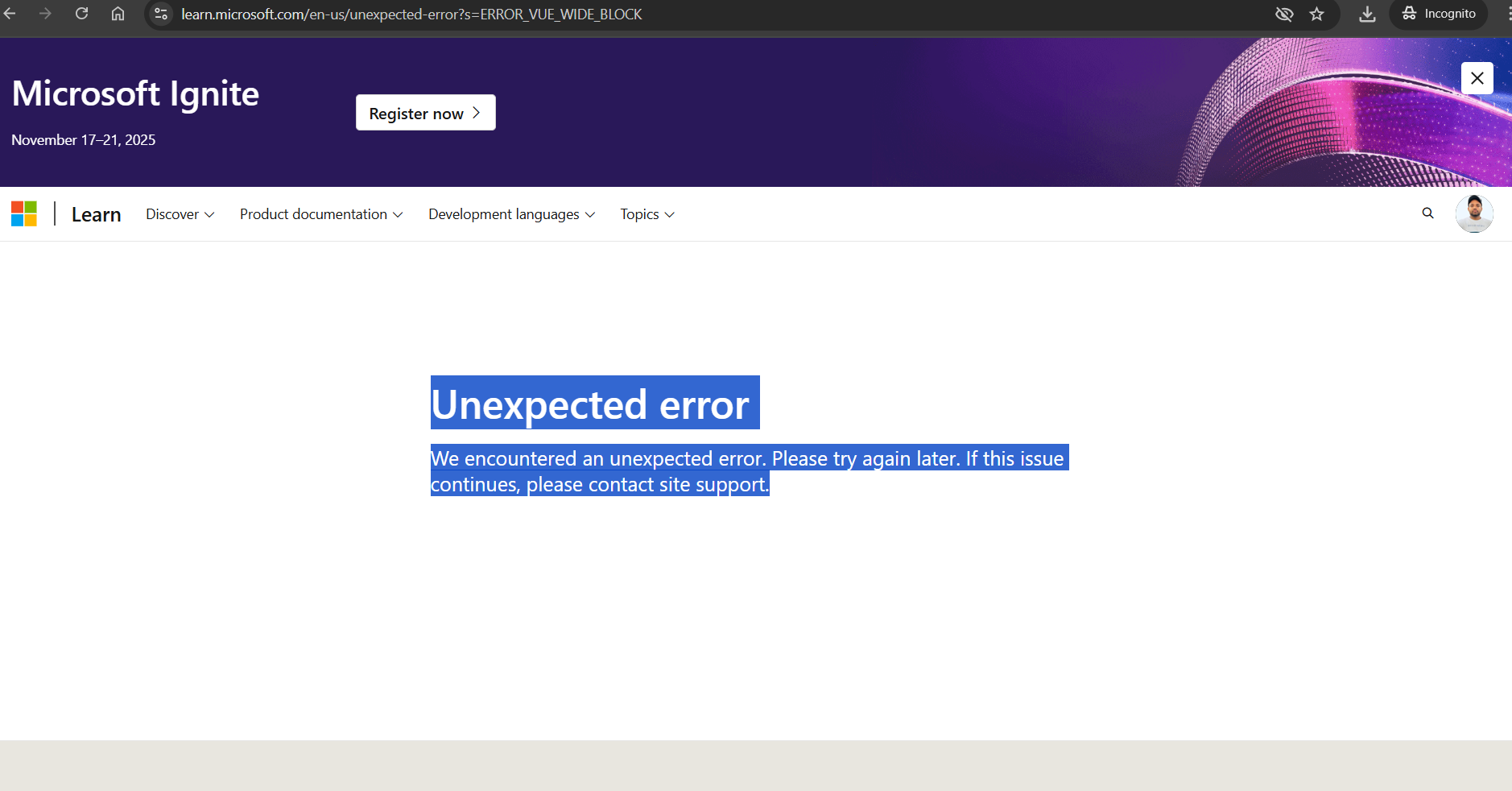This screenshot has height=791, width=1512.
Task: Click the Register now button
Action: click(x=426, y=113)
